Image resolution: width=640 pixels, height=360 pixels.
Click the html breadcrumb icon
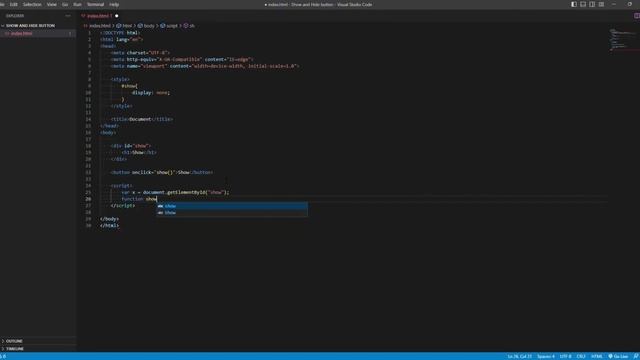pyautogui.click(x=119, y=26)
